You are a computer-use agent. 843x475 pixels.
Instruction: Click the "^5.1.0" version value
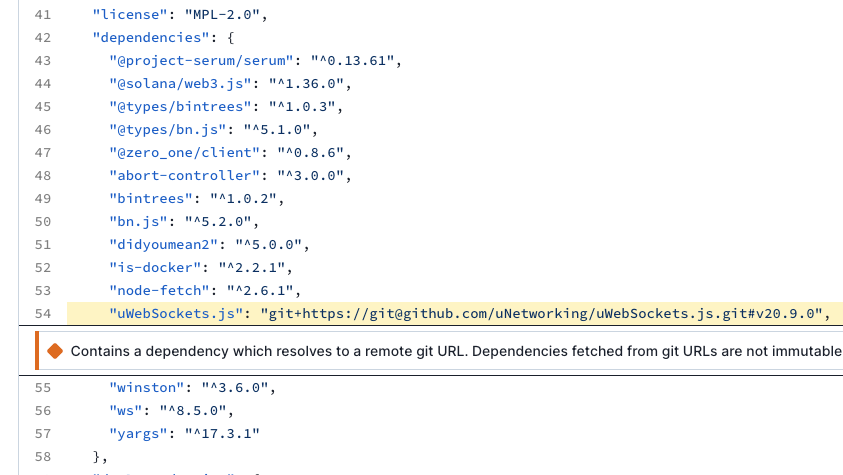[277, 130]
